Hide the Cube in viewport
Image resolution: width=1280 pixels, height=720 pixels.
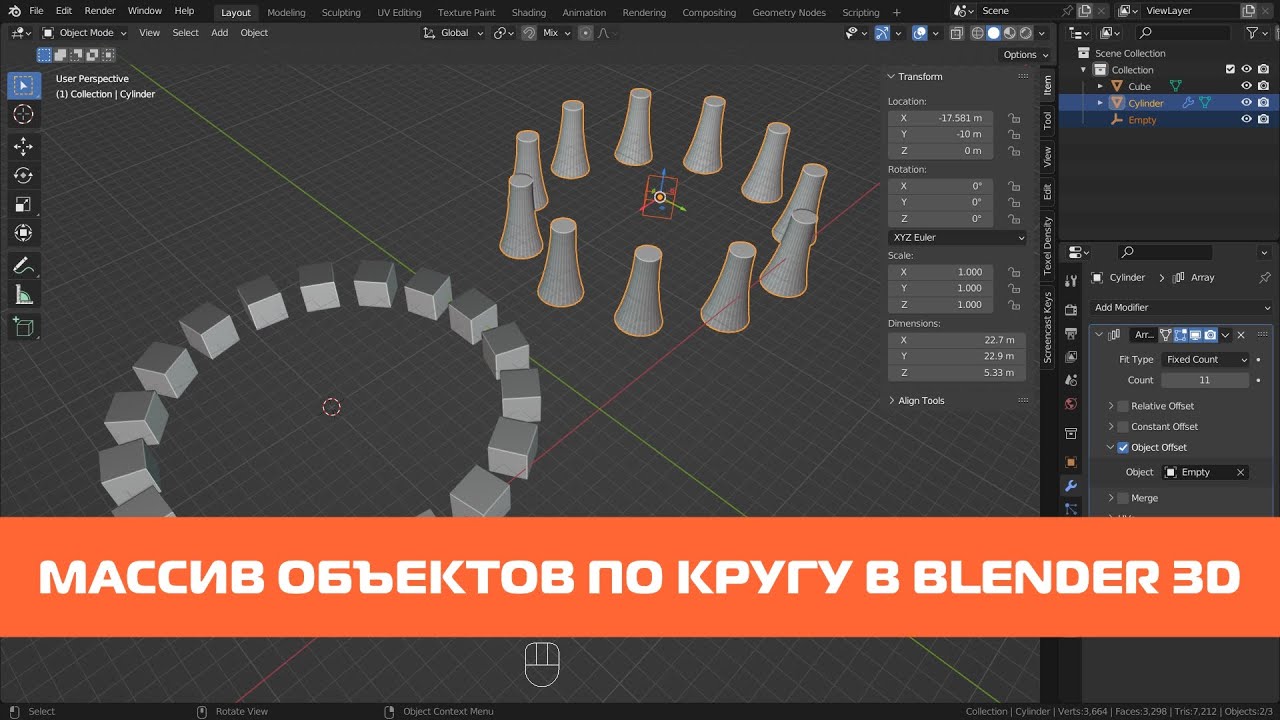point(1247,86)
